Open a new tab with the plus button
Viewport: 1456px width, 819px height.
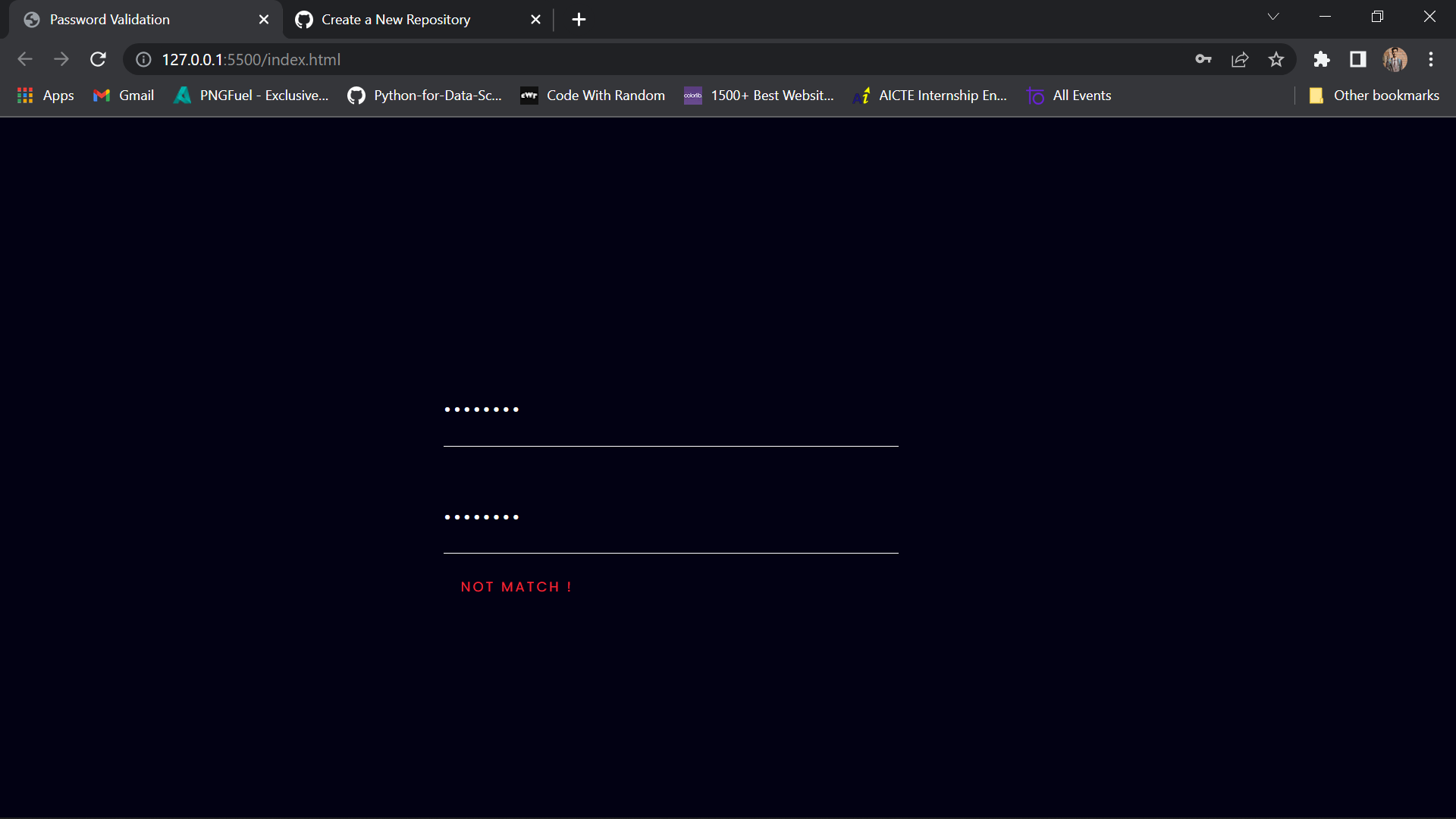click(x=579, y=19)
